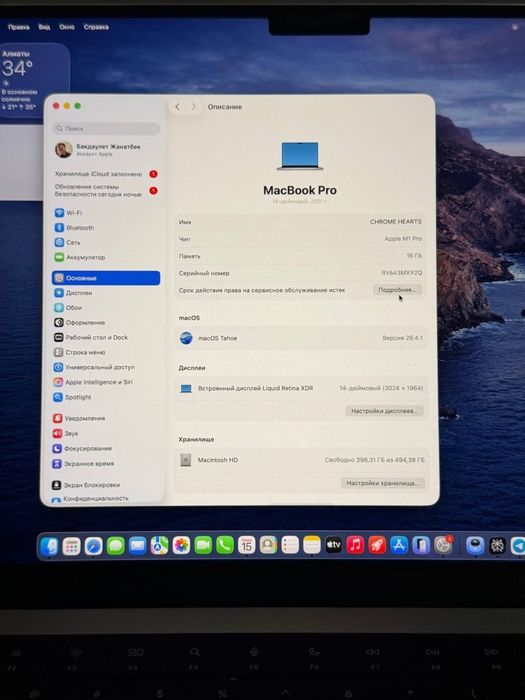Open FaceTime from the Dock

coord(203,546)
